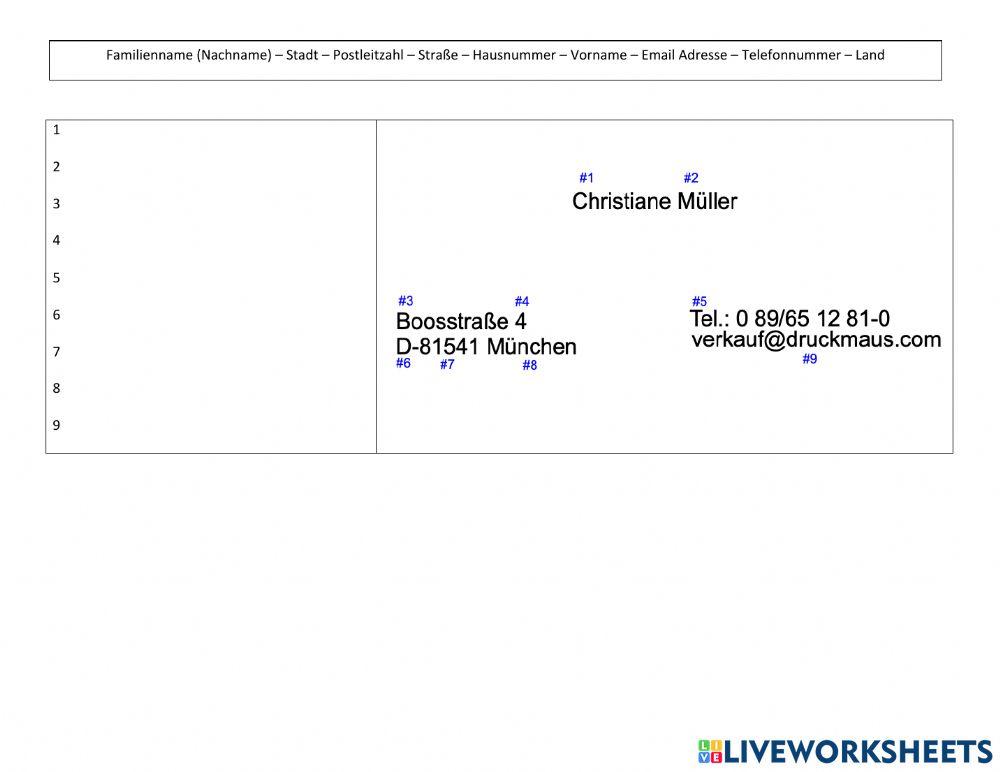Click answer line number 1
Image resolution: width=1000 pixels, height=772 pixels.
pos(210,130)
